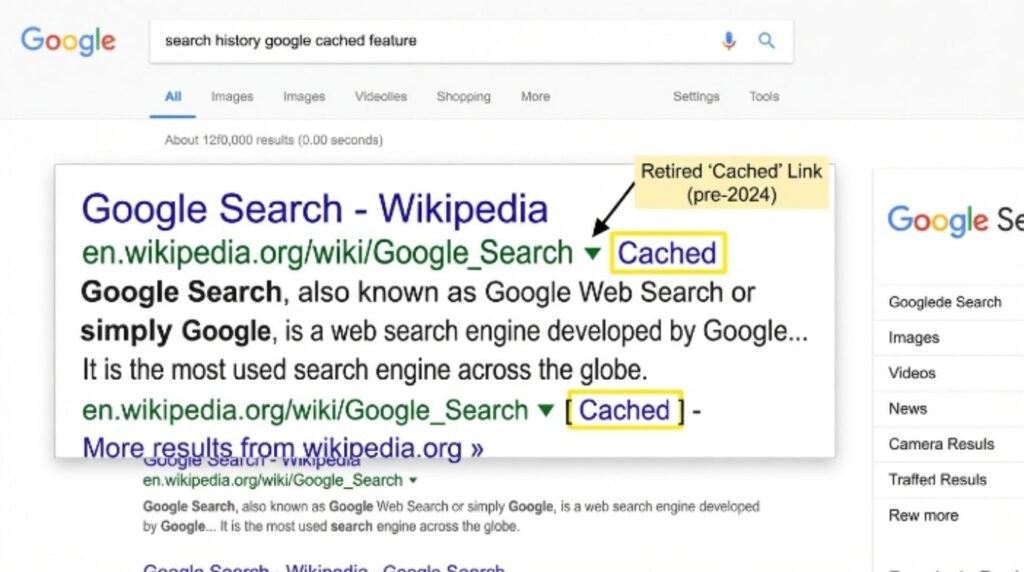
Task: Select Camera Resuls in the right panel
Action: [x=941, y=444]
